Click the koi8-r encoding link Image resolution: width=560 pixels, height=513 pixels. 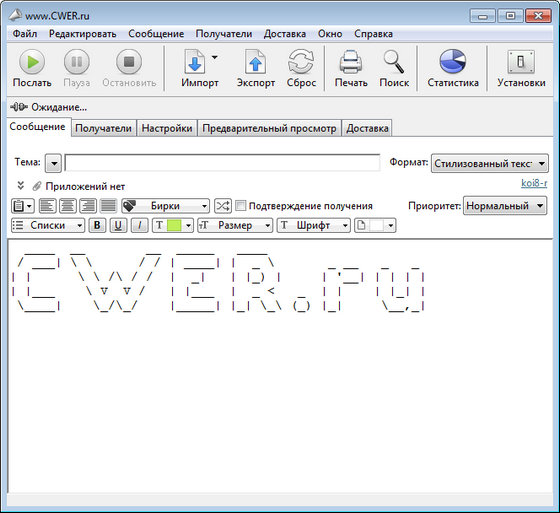[x=534, y=183]
